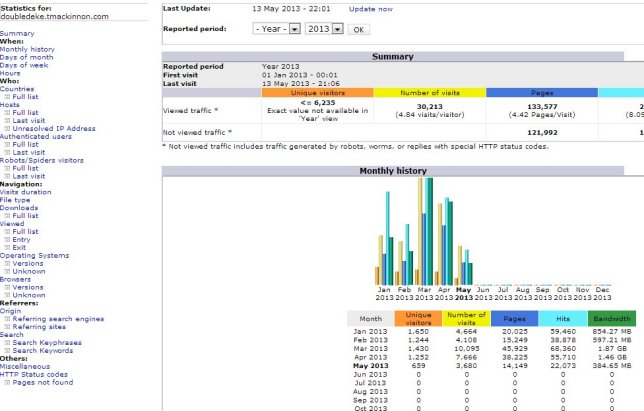Screen dimensions: 644x411
Task: Click the icon beside Referring sites
Action: (x=8, y=326)
